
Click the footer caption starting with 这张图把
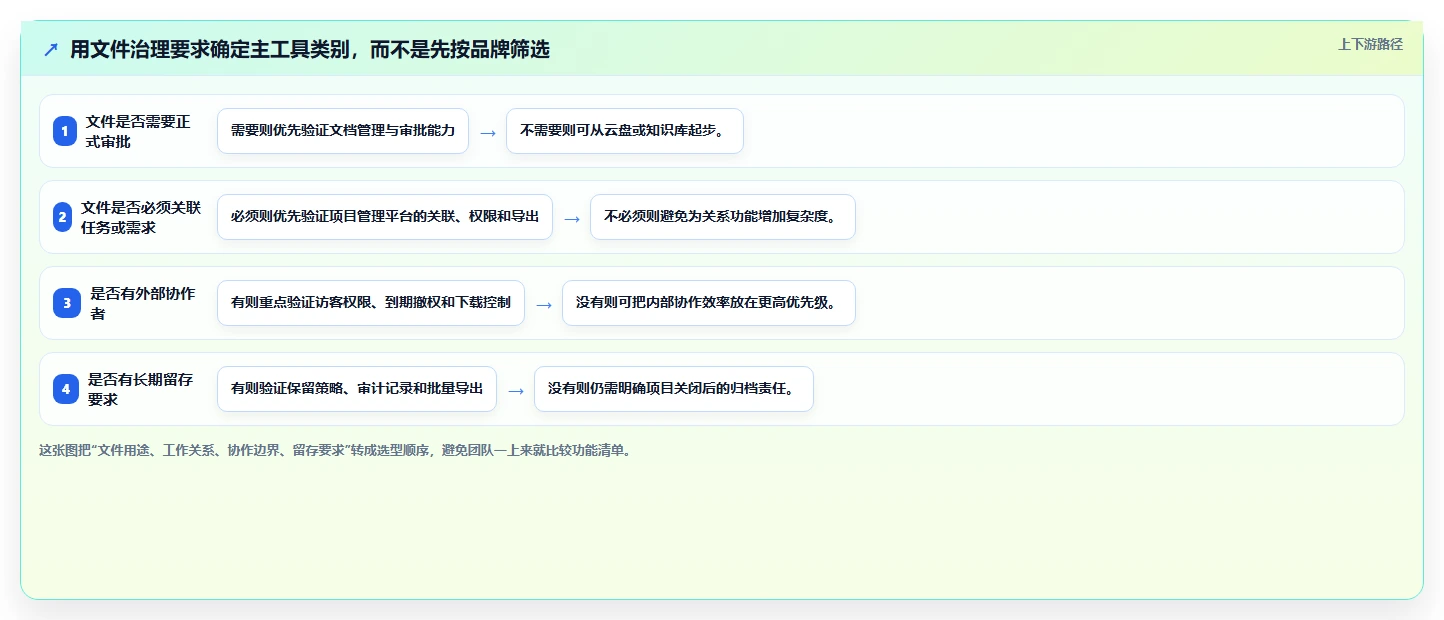335,450
